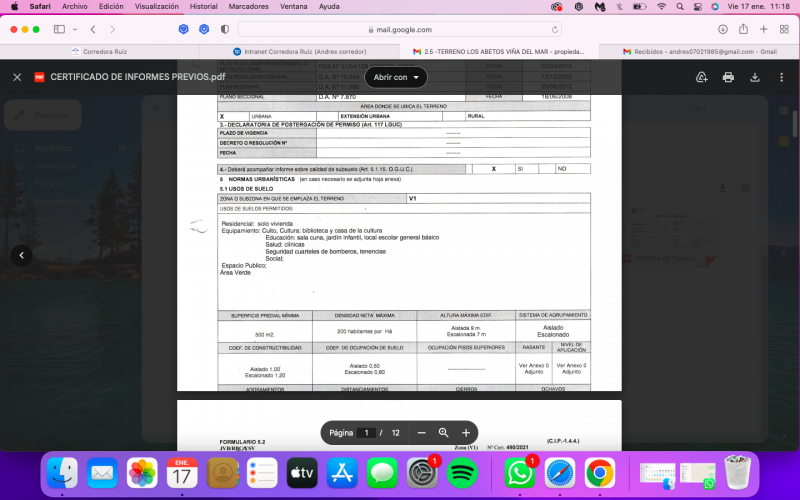Open the Ventana menu
The image size is (800, 500).
[x=293, y=6]
